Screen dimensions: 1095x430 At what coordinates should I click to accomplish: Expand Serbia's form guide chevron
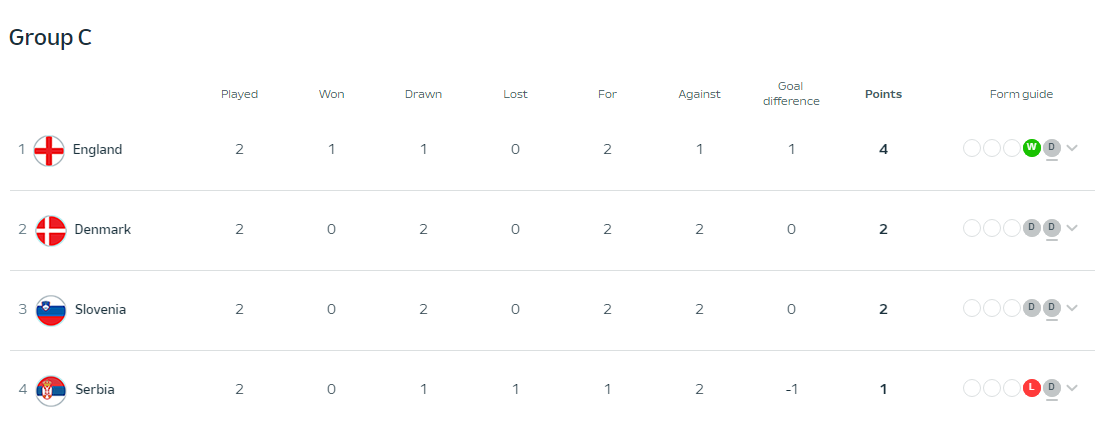(x=1072, y=388)
